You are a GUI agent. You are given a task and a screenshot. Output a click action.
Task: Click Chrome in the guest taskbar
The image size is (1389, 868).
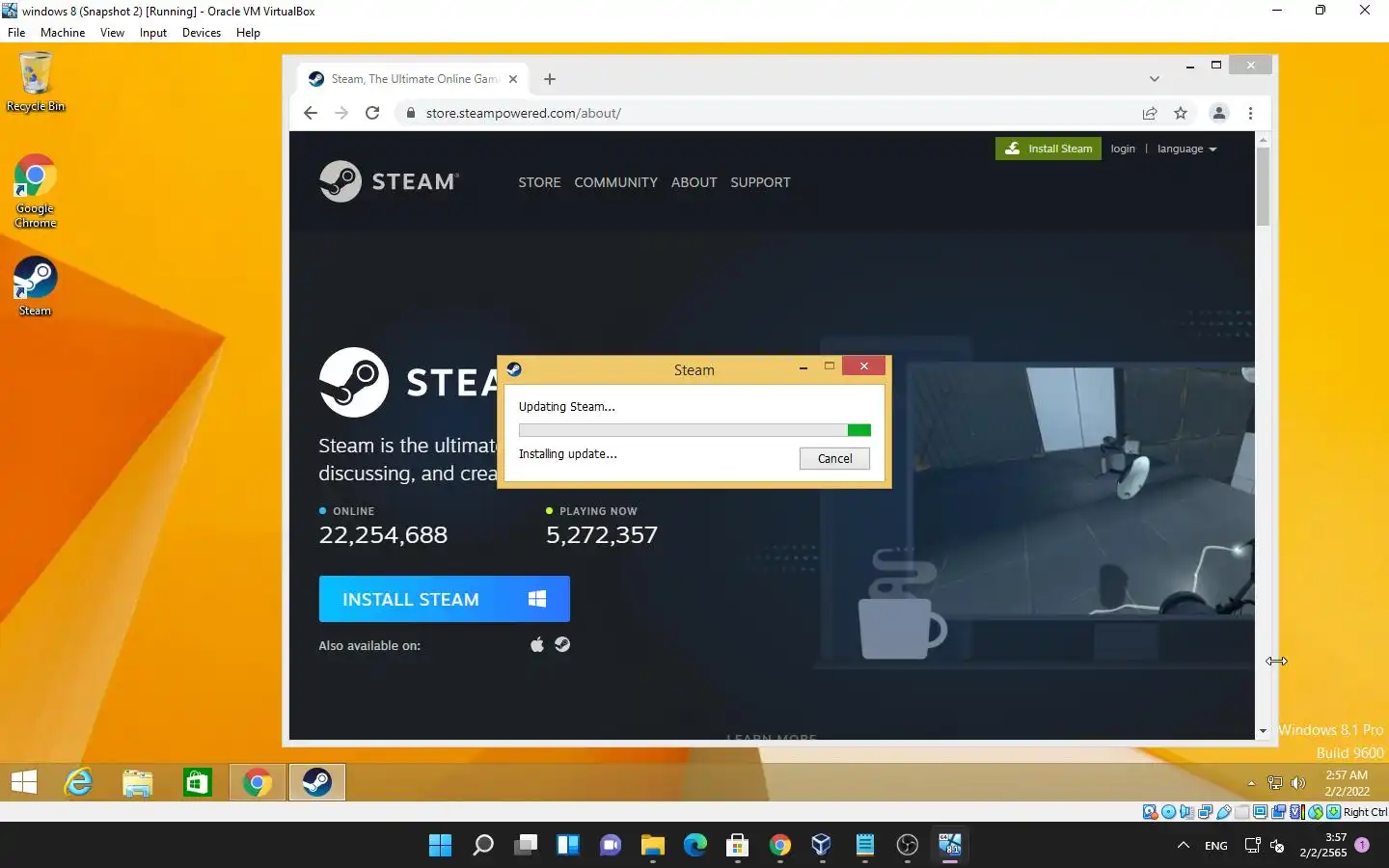258,782
